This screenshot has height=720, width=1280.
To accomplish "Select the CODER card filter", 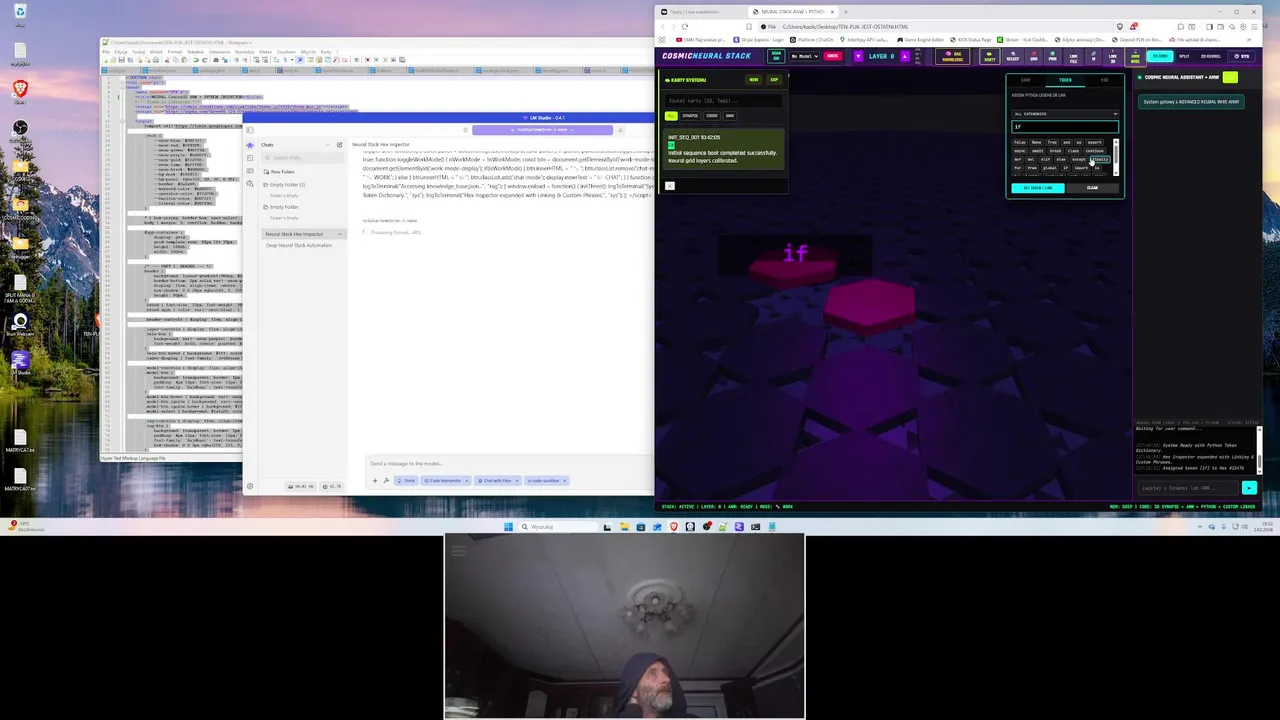I will pyautogui.click(x=712, y=116).
